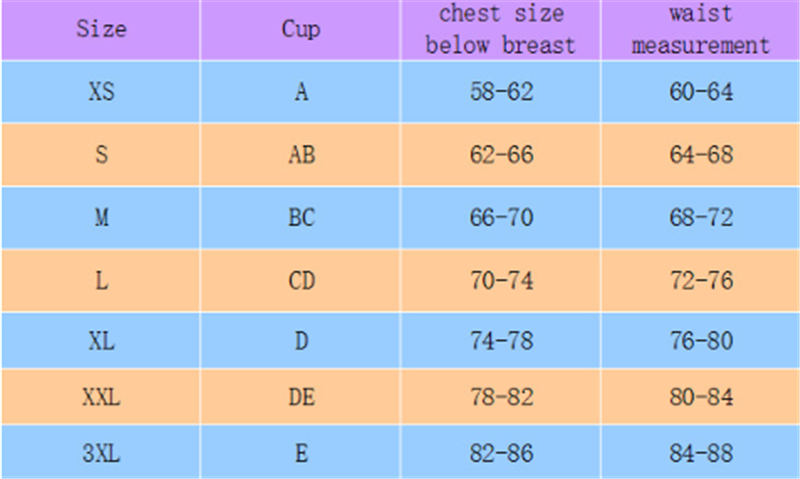Click the AB cup cell
Image resolution: width=800 pixels, height=479 pixels.
pyautogui.click(x=301, y=155)
